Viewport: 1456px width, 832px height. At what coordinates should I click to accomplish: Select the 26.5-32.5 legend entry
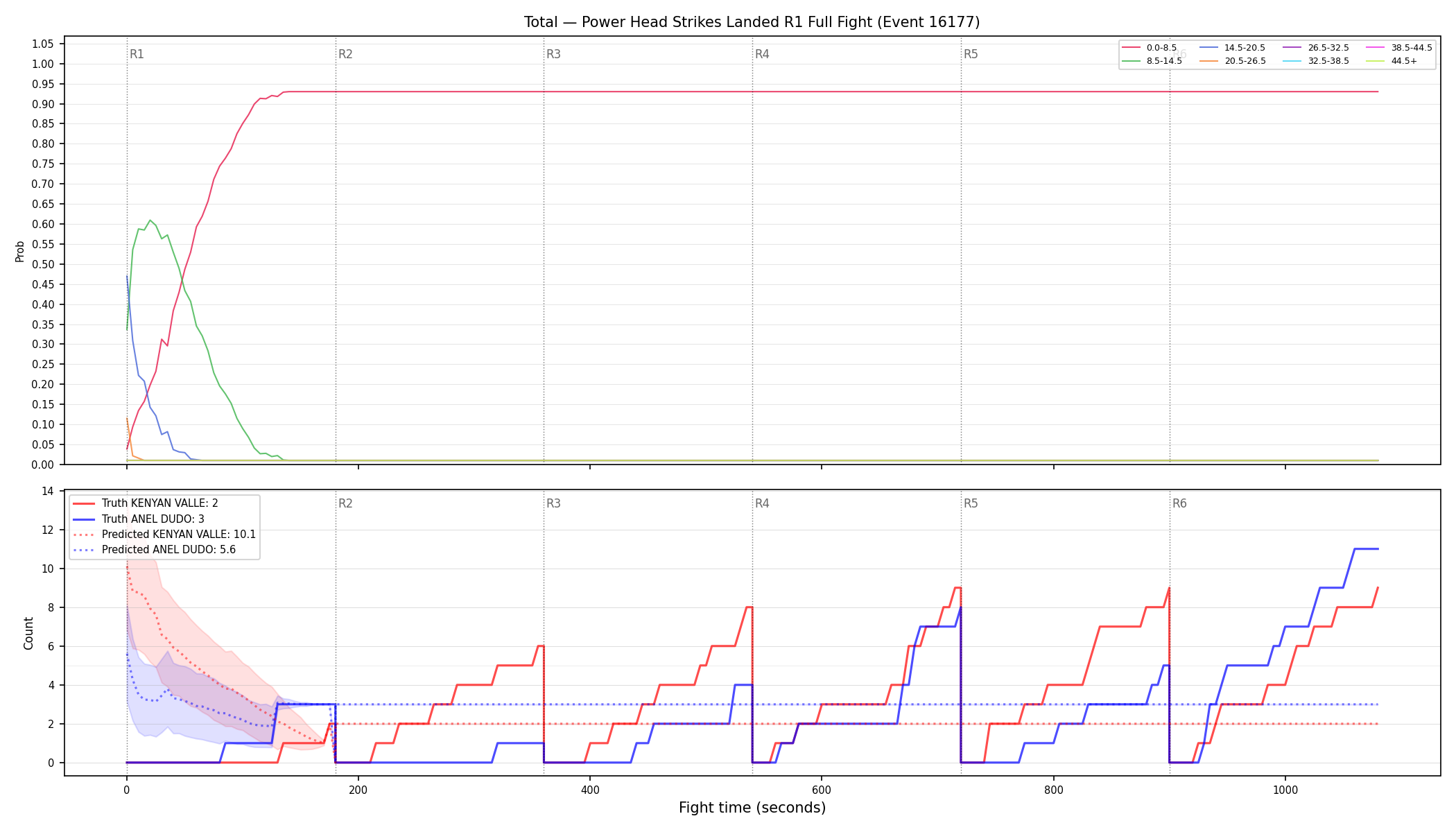click(x=1315, y=48)
